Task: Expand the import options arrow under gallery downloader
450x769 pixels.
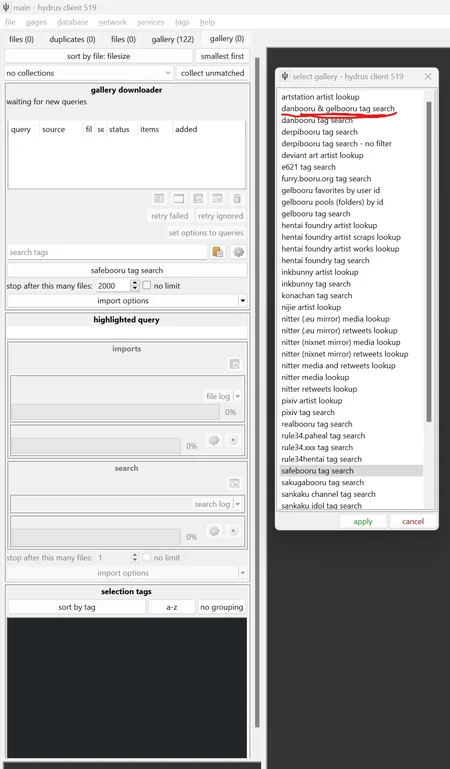Action: coord(242,301)
